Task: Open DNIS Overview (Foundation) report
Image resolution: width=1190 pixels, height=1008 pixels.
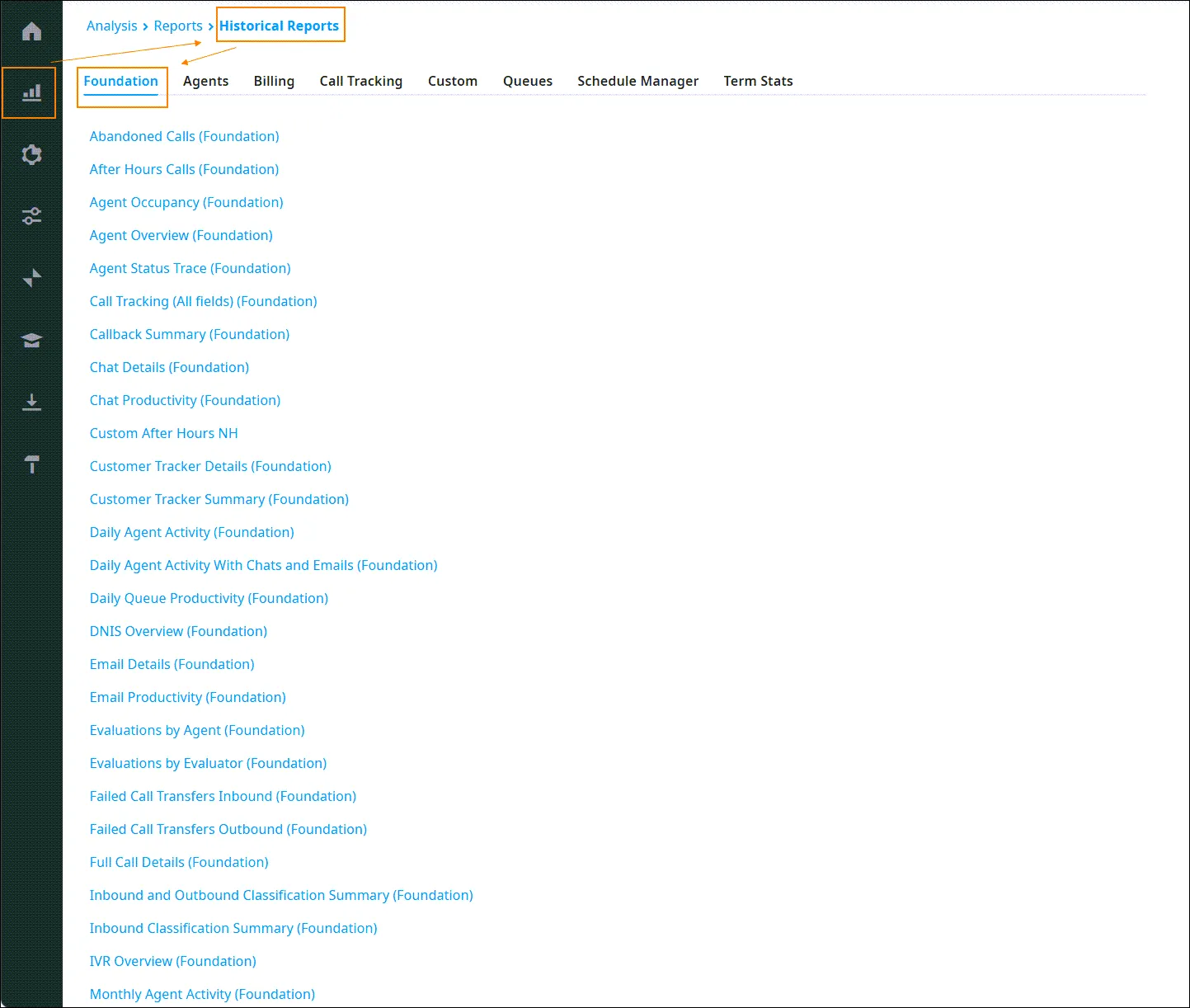Action: 178,631
